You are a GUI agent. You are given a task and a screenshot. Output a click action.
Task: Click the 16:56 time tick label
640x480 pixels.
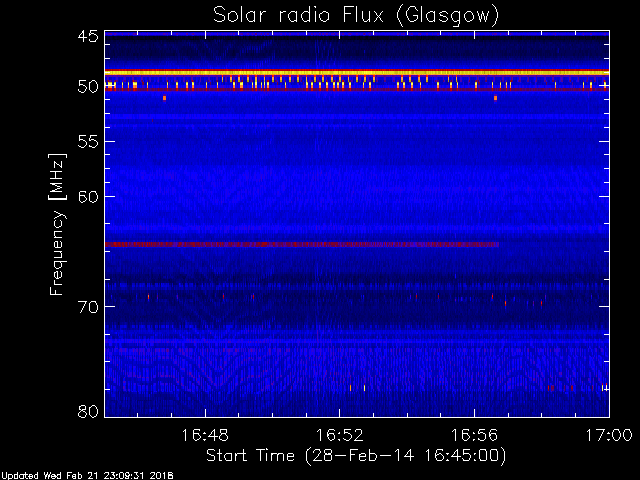pyautogui.click(x=474, y=435)
